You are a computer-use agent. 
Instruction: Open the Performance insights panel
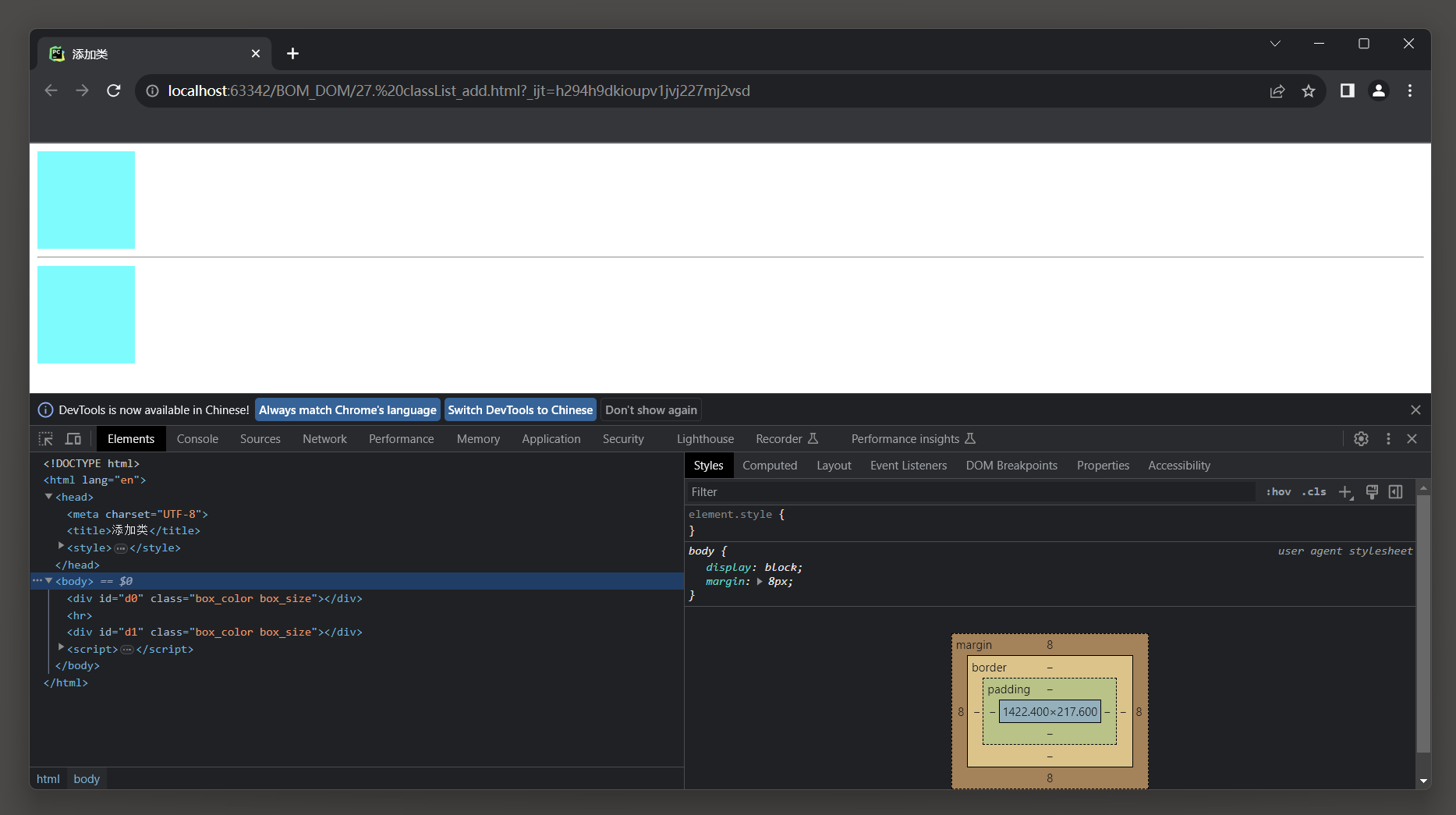coord(913,439)
